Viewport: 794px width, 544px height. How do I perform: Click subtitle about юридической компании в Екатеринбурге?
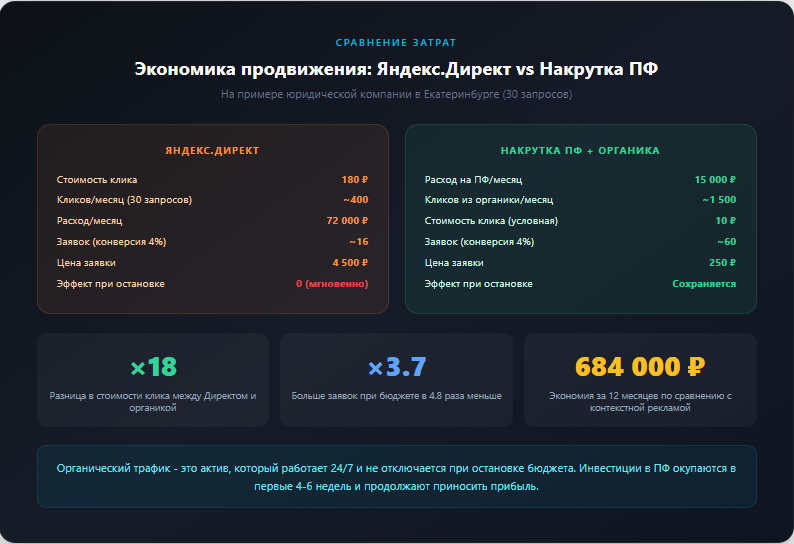point(396,94)
